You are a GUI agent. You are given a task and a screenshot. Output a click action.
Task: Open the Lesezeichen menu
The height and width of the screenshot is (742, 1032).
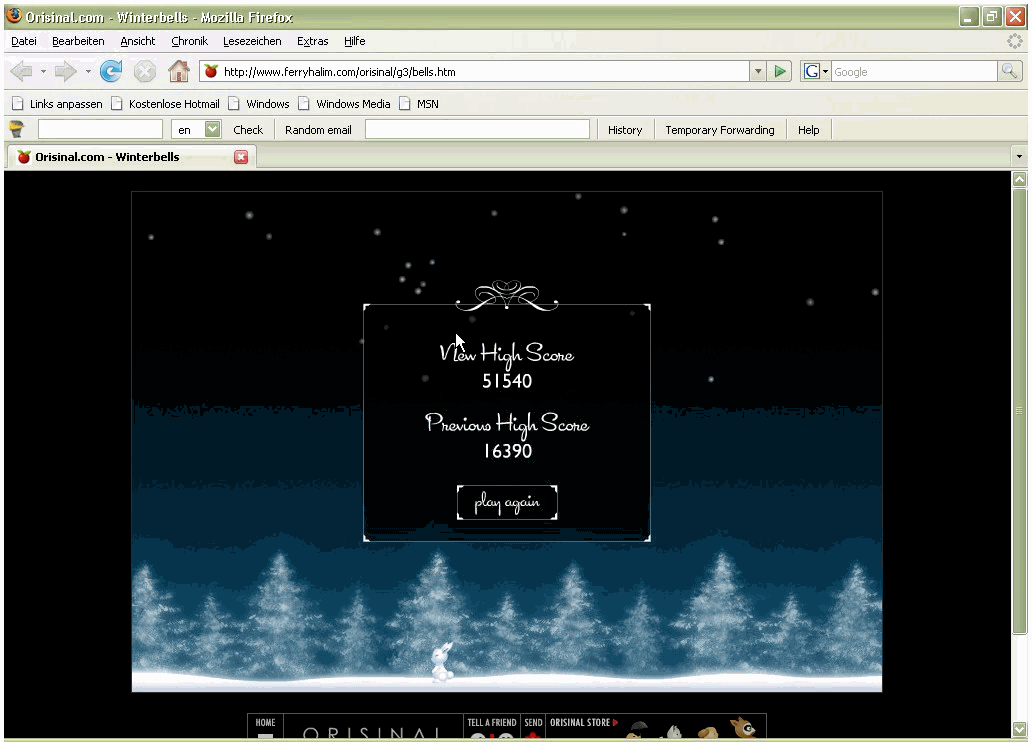click(x=252, y=41)
